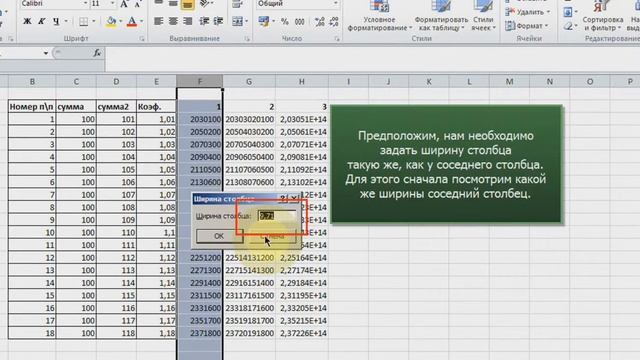Open the Общий number format combo box
This screenshot has width=640, height=360.
click(298, 4)
